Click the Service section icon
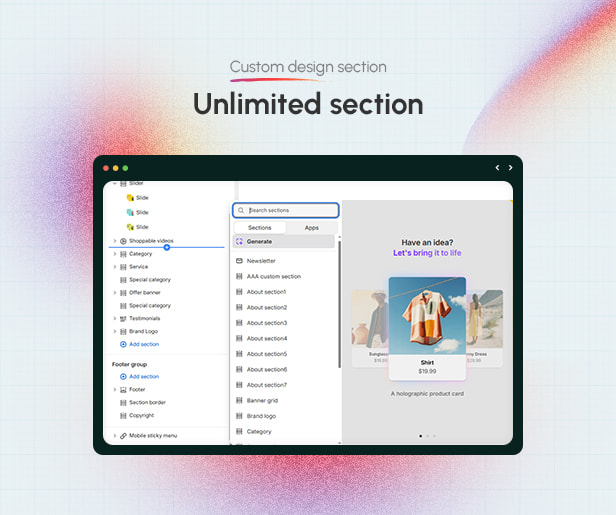 coord(123,267)
